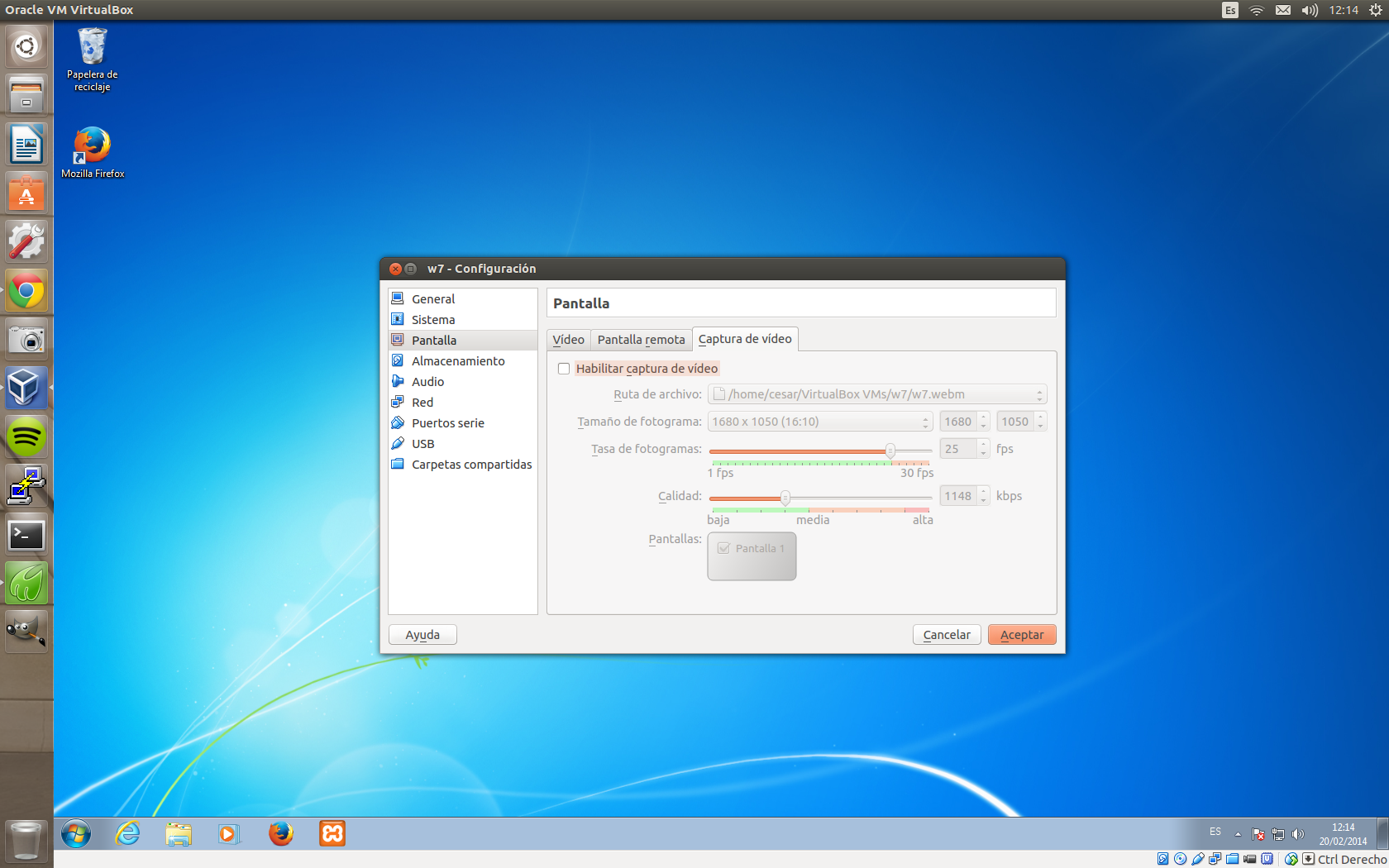Screen dimensions: 1389x868
Task: Open Puertos serie settings
Action: tap(447, 423)
